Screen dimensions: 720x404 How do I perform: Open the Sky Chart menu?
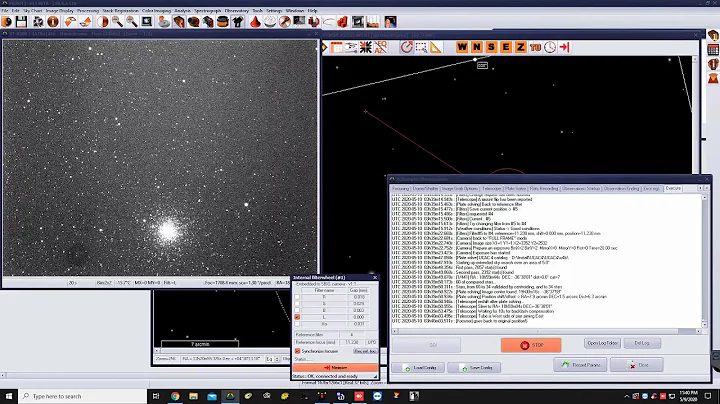coord(32,11)
